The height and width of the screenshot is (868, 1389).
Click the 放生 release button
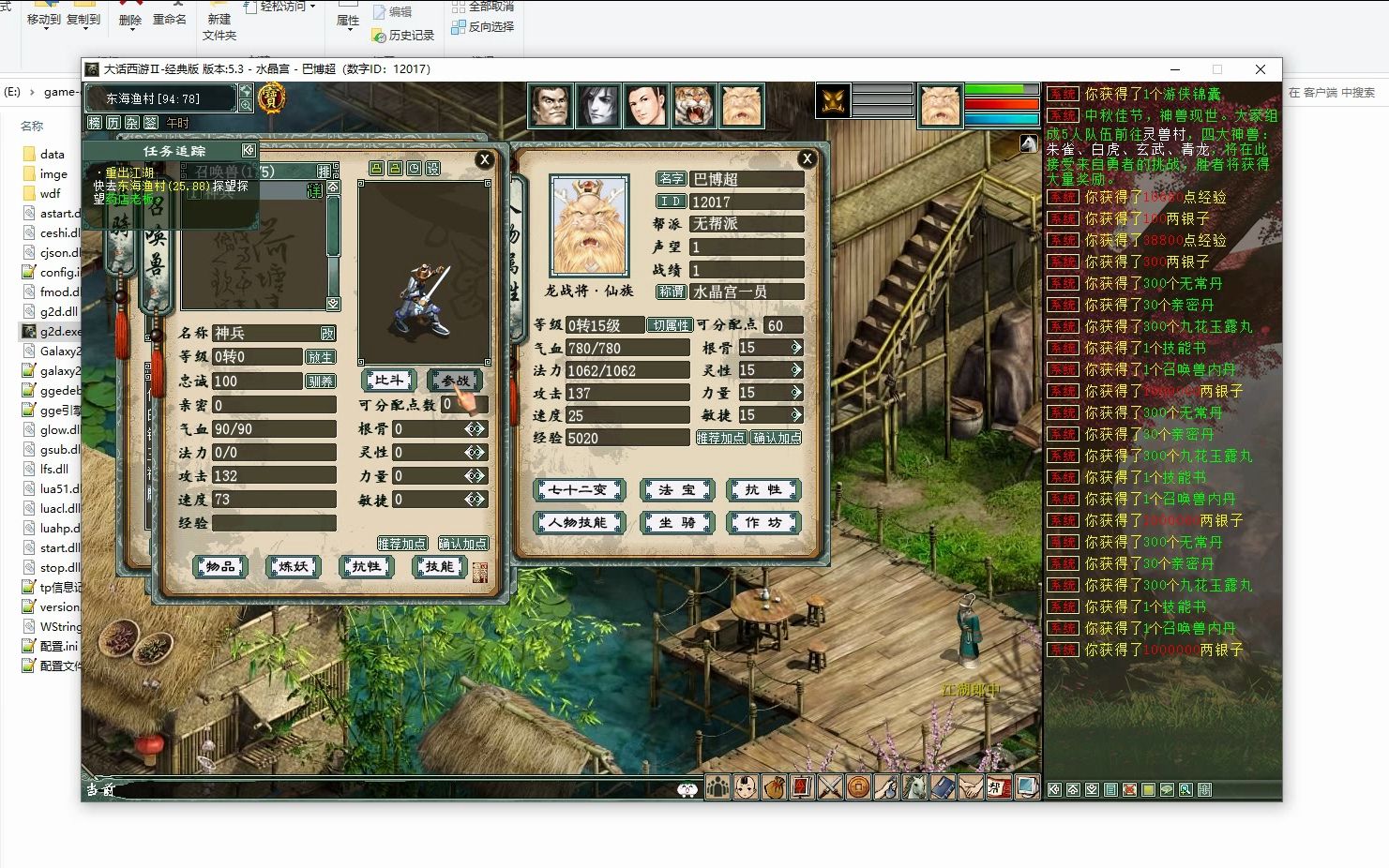321,357
